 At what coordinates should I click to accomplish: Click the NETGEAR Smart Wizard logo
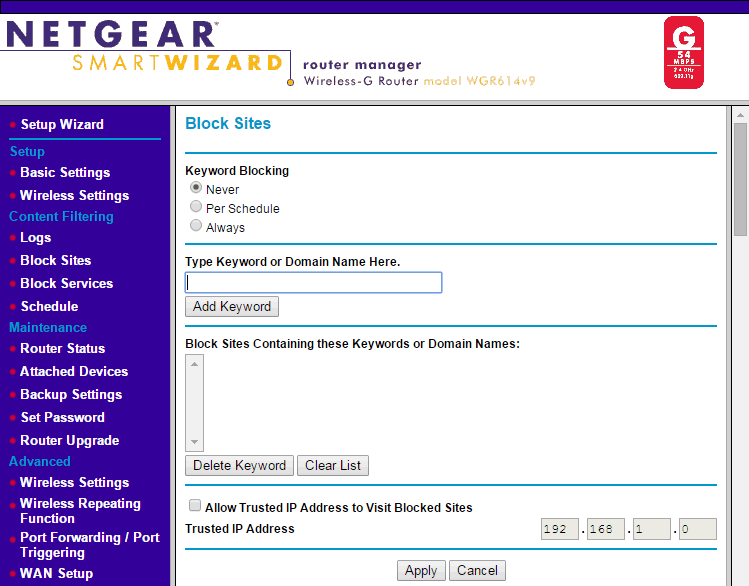tap(145, 48)
